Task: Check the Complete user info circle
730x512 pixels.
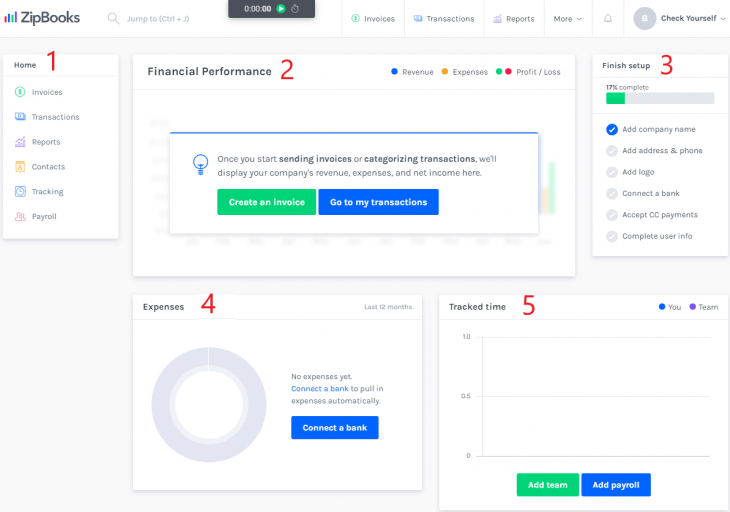Action: click(612, 236)
